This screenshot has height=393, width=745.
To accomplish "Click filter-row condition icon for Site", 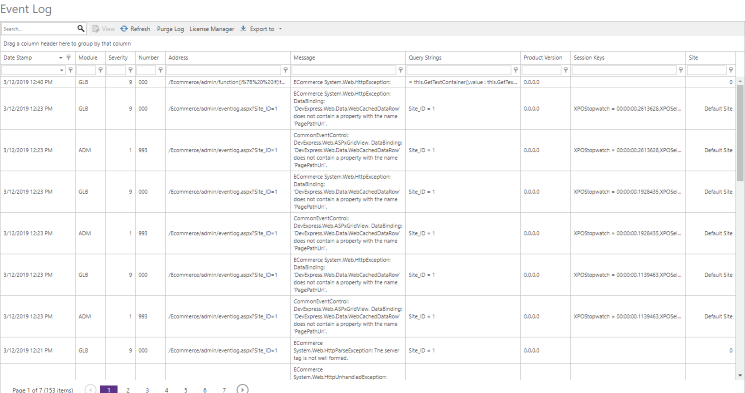I will coord(731,70).
